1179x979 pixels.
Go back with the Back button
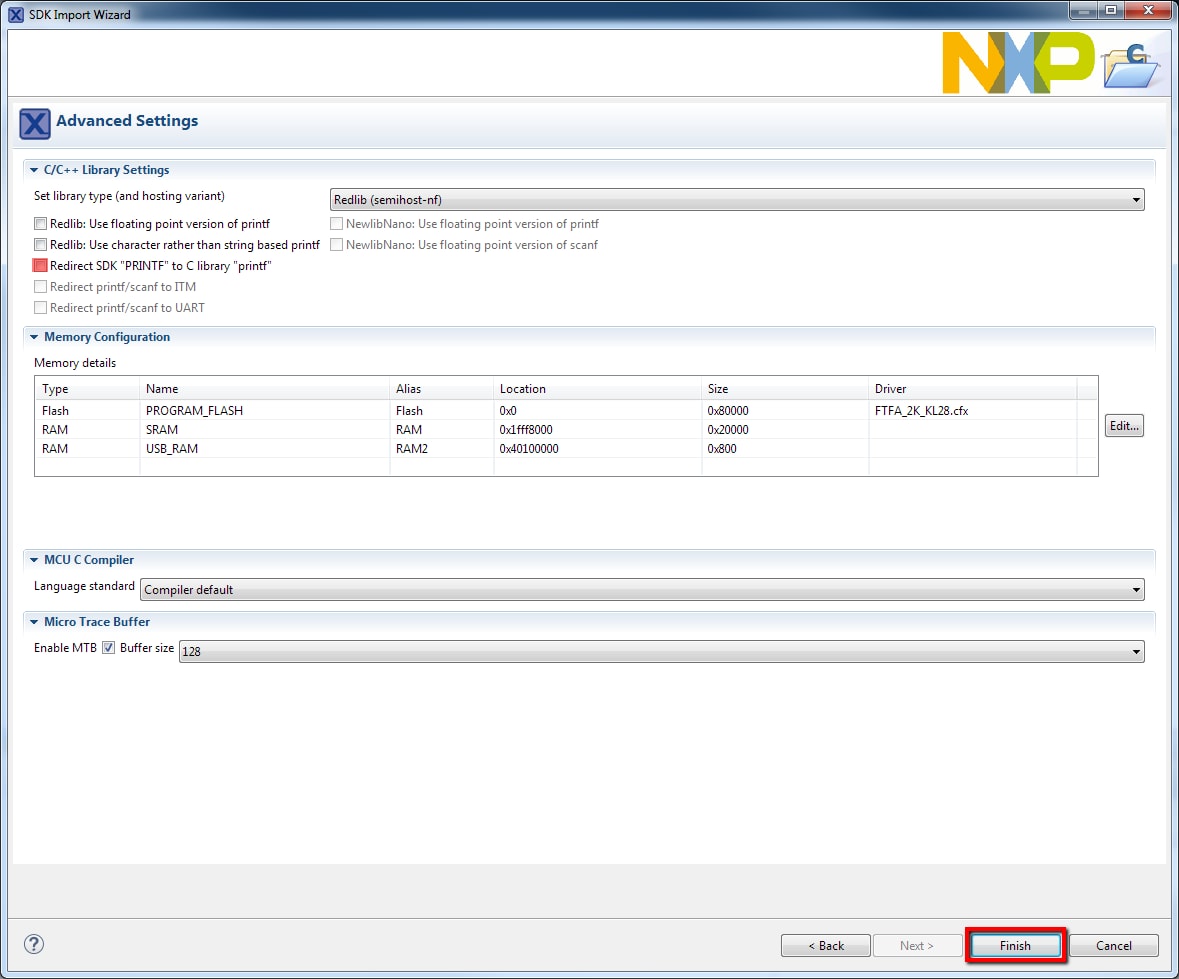[x=826, y=945]
